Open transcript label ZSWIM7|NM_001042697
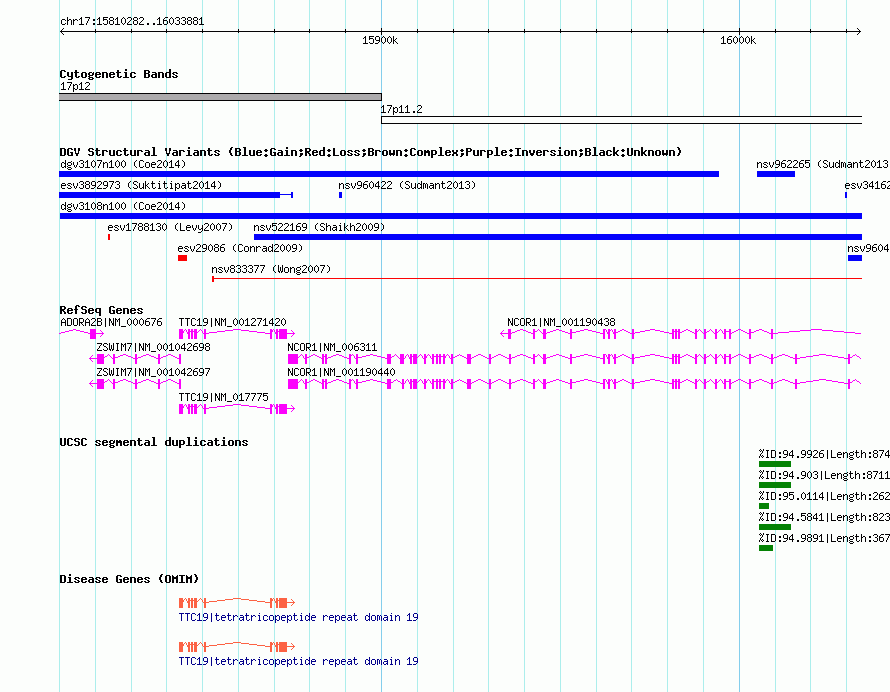890x692 pixels. click(x=153, y=372)
